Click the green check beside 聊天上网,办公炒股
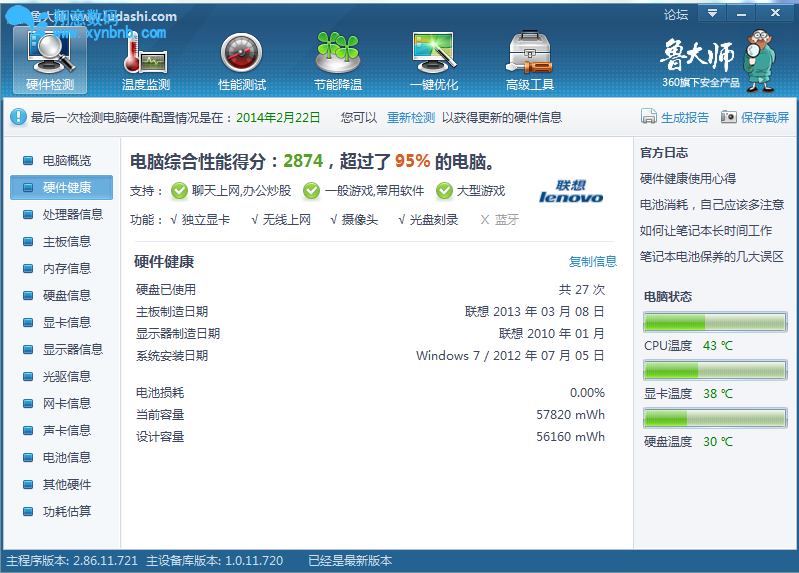Screen dimensions: 799x573 click(x=179, y=191)
